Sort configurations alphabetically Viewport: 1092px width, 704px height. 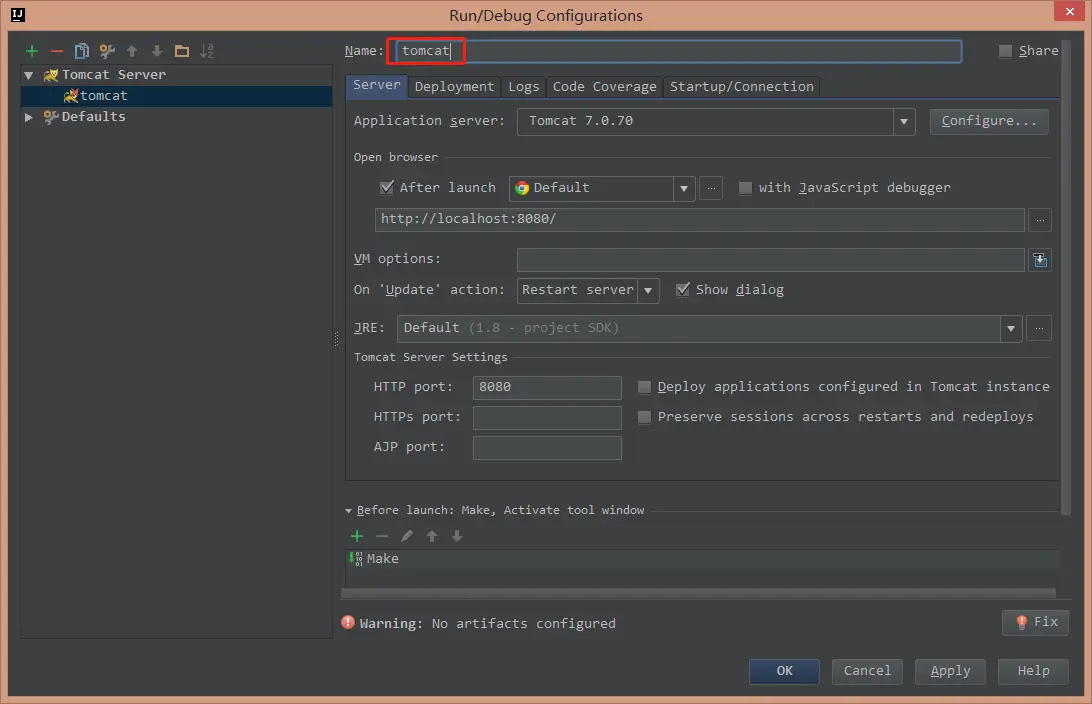pos(207,51)
